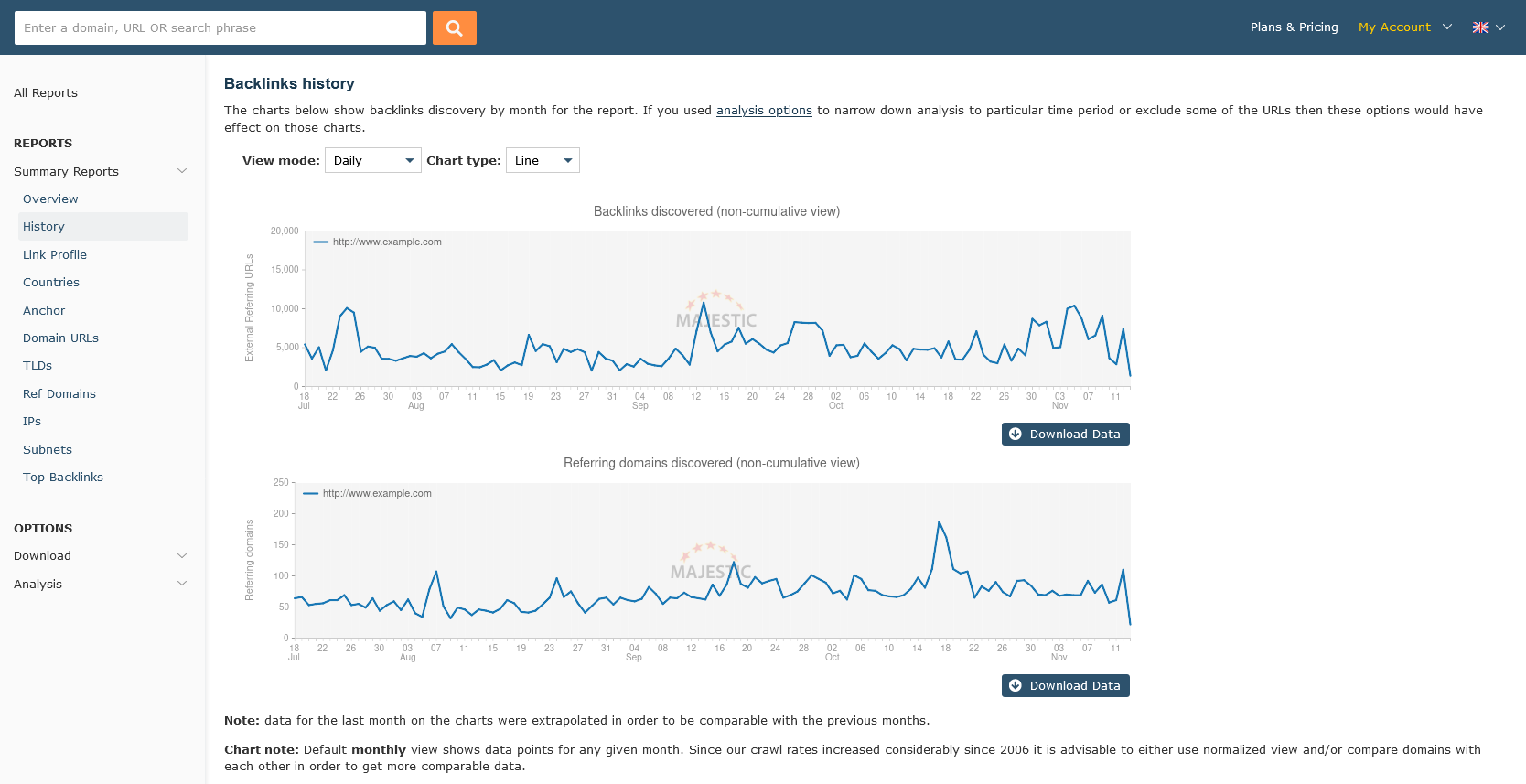Download the referring domains chart data

pos(1065,686)
